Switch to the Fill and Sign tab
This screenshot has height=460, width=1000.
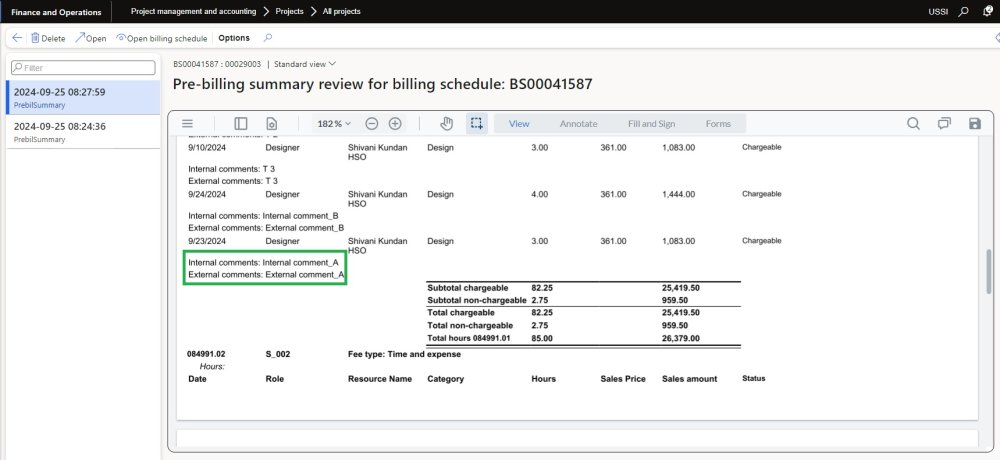click(x=649, y=123)
